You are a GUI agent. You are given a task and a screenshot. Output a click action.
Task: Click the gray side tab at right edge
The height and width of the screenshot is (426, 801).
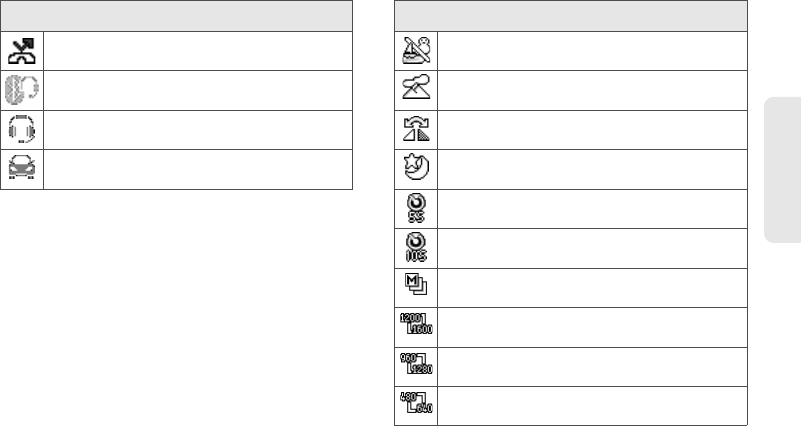783,170
